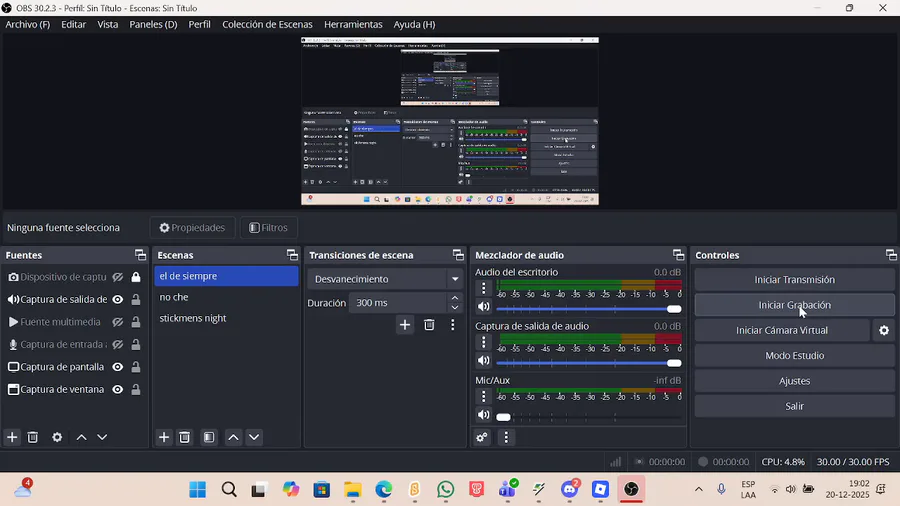
Task: Delete the scene transition with trash icon
Action: coord(429,325)
